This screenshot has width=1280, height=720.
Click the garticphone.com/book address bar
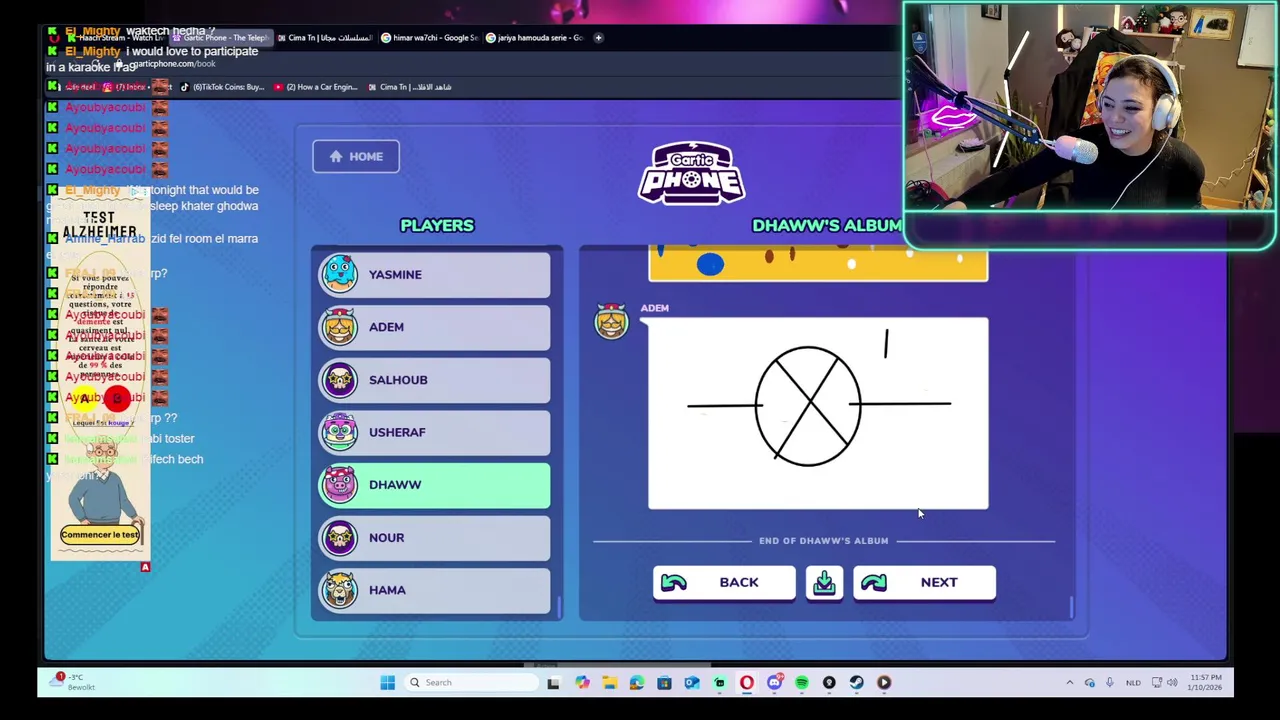(x=172, y=64)
